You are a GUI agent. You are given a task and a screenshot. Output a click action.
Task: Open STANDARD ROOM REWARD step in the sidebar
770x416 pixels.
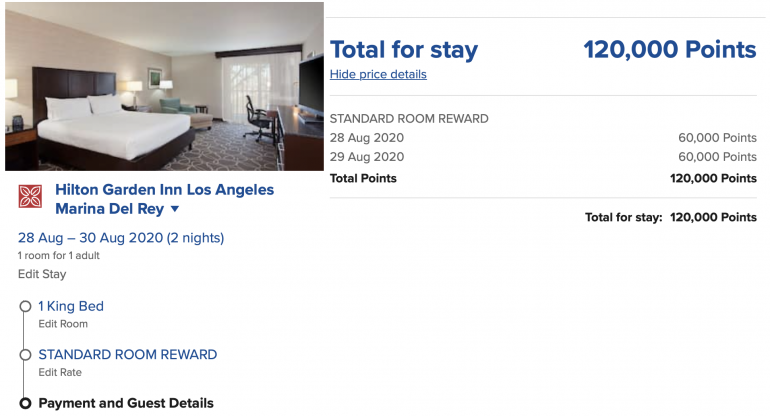(x=127, y=354)
